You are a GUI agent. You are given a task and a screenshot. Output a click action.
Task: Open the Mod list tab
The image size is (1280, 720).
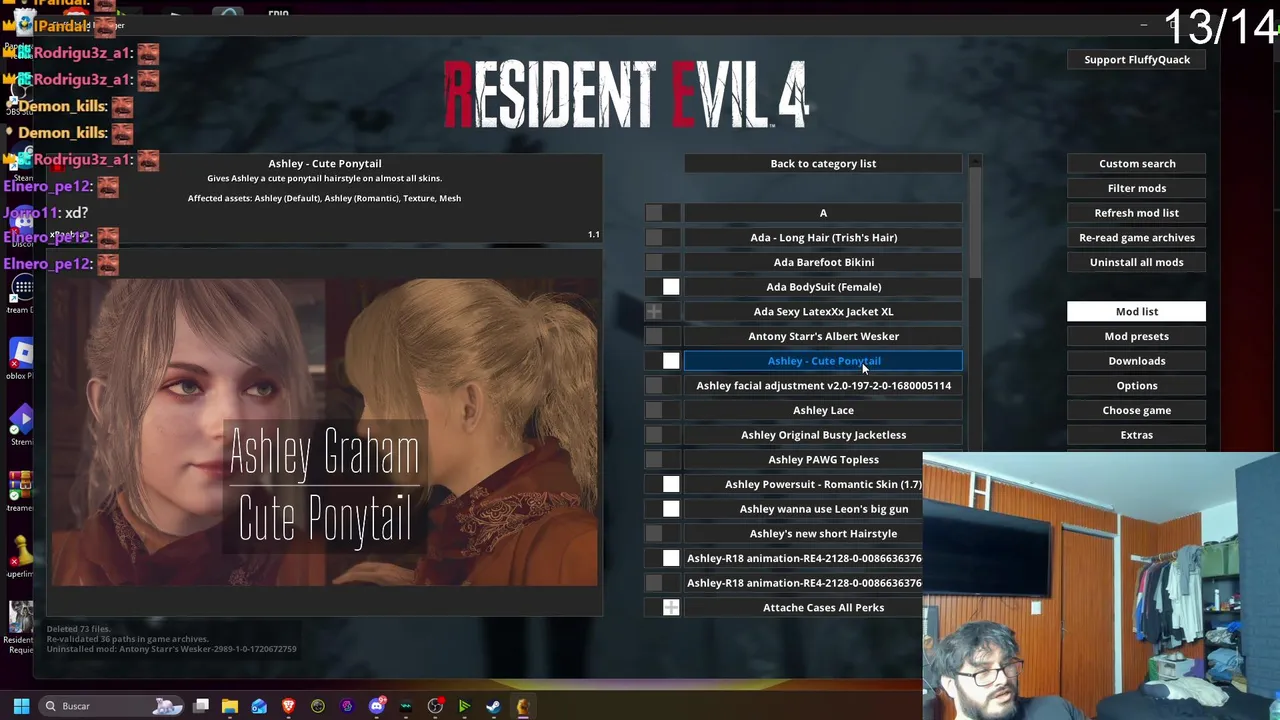click(1136, 312)
